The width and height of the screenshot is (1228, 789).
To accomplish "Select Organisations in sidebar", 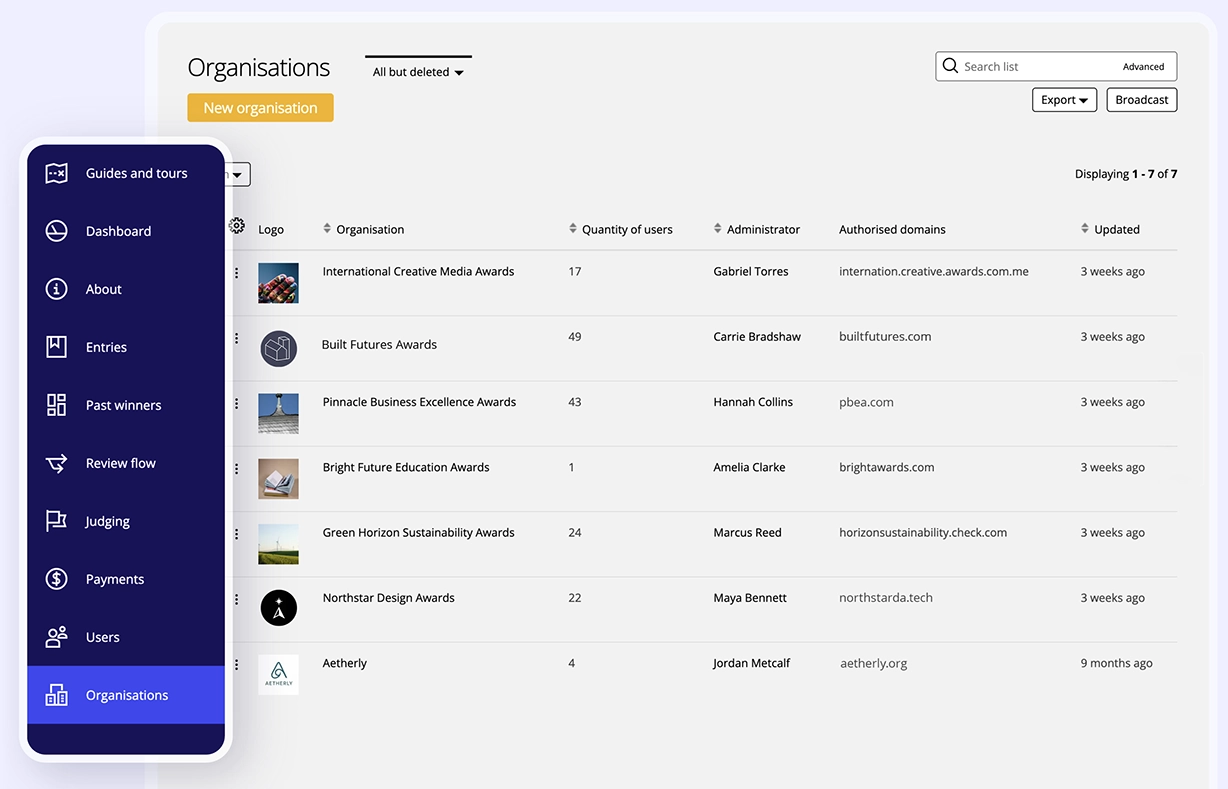I will [x=126, y=695].
